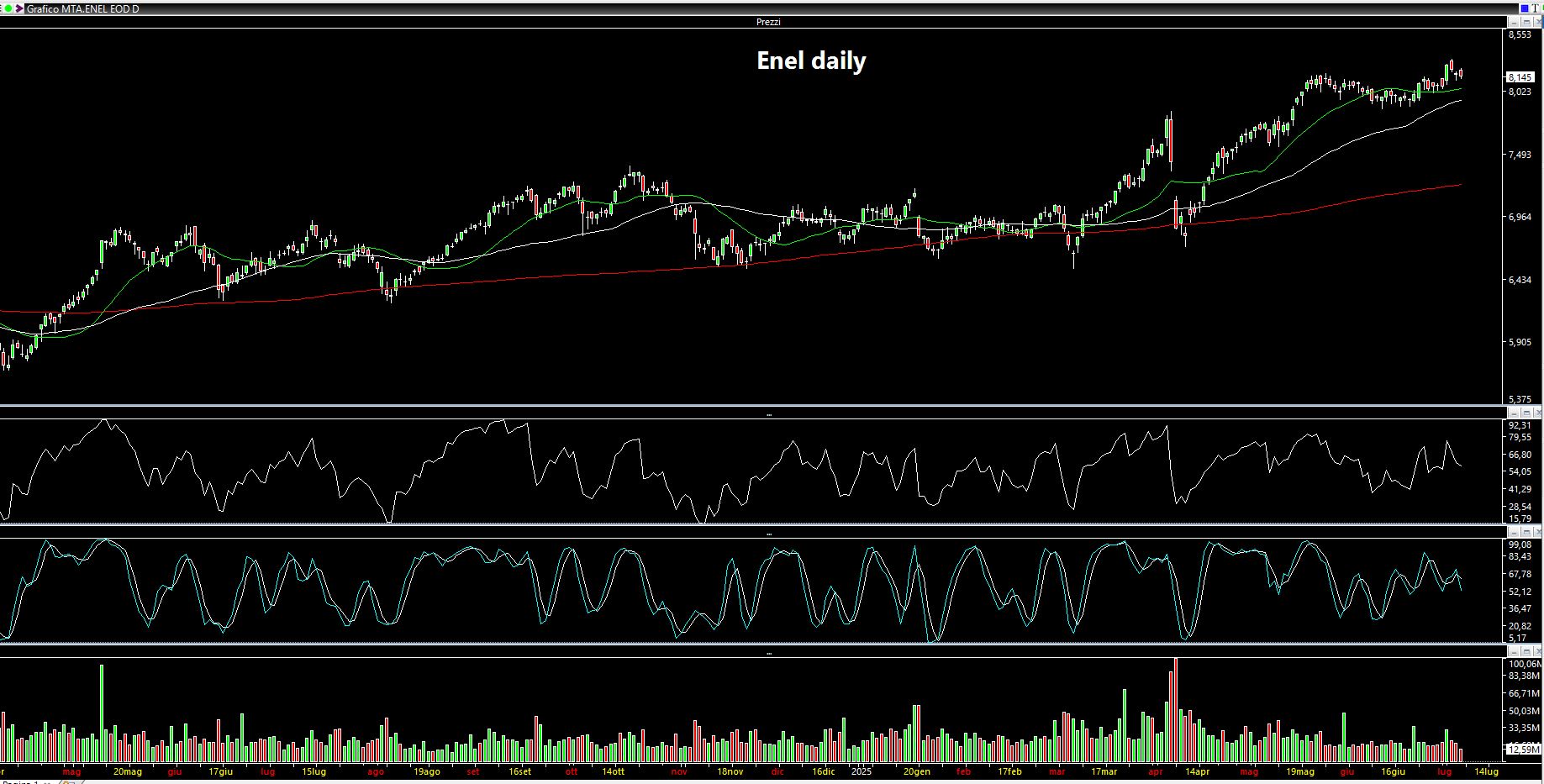
Task: Click the 16giu date label on time axis
Action: pyautogui.click(x=1393, y=771)
